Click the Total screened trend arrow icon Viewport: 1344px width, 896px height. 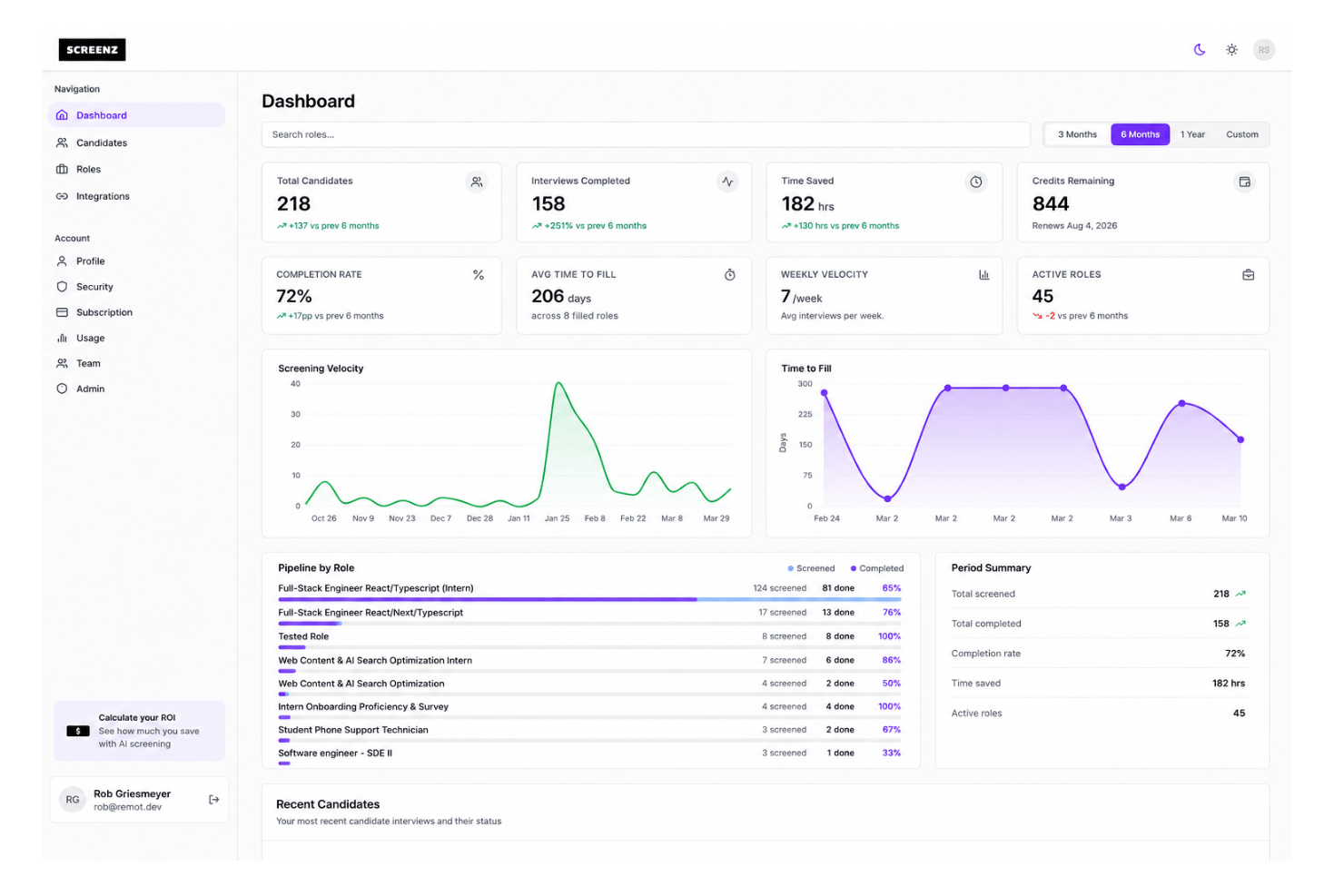coord(1240,594)
